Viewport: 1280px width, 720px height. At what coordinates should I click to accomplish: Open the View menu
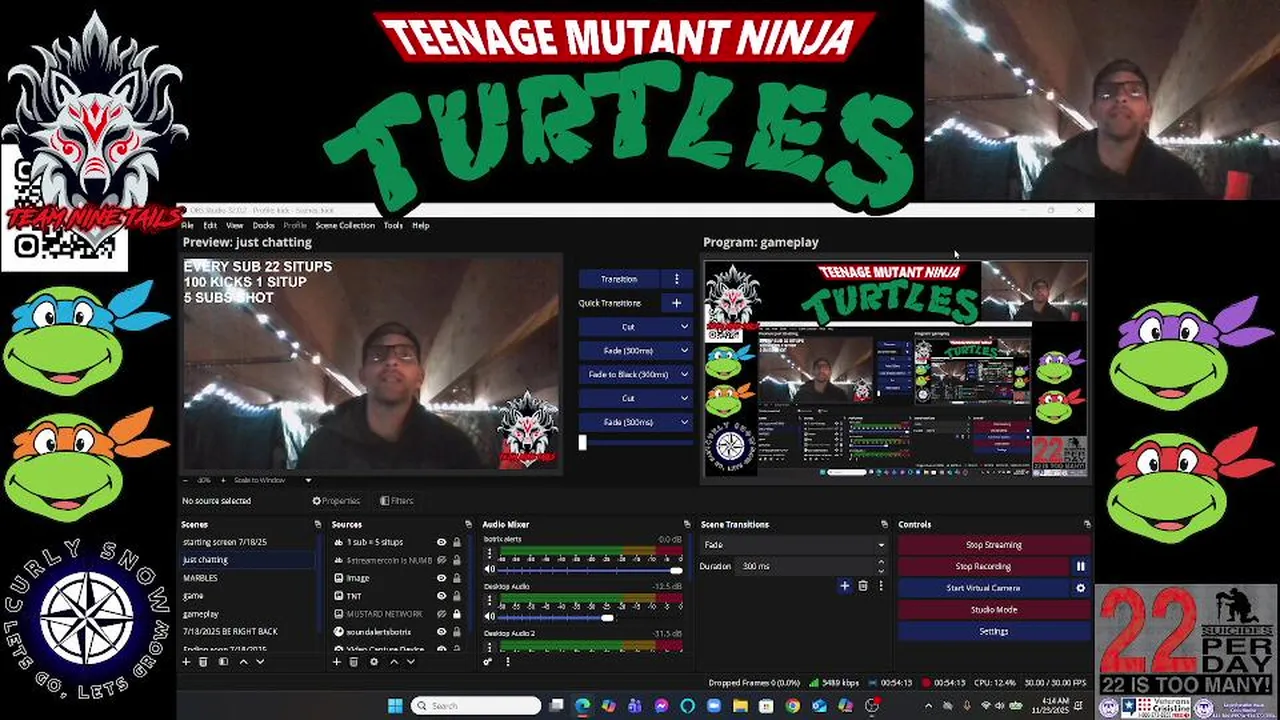(235, 225)
